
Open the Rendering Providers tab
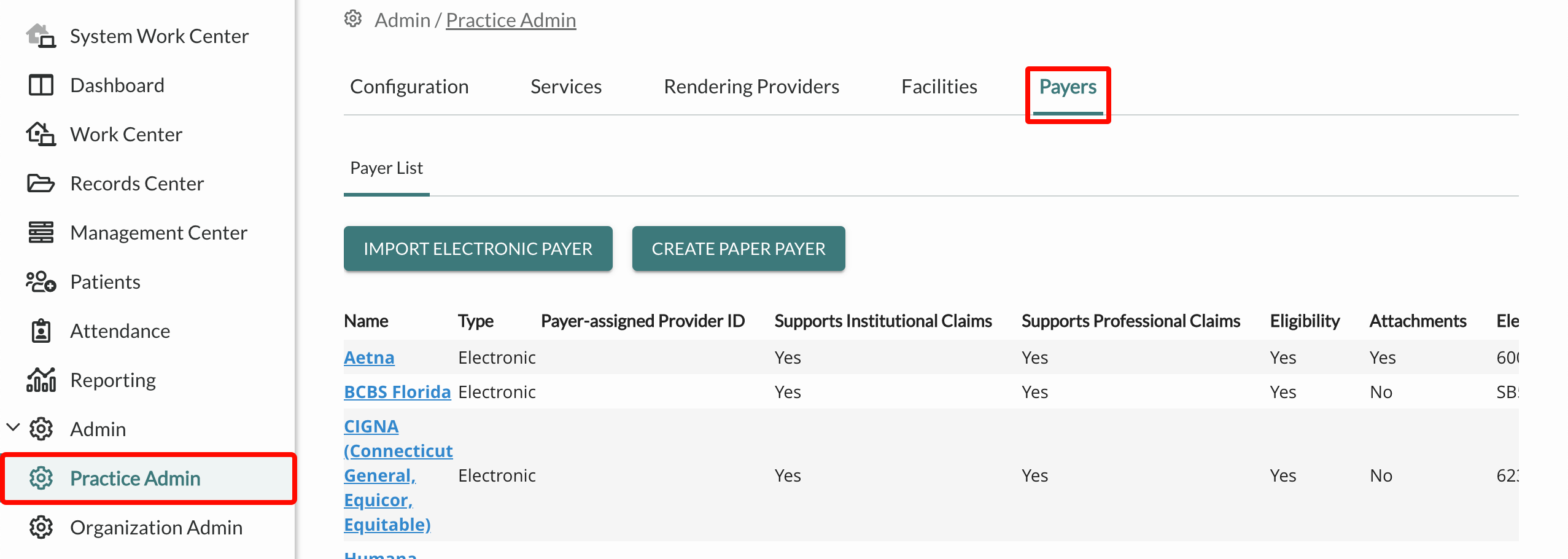[751, 87]
